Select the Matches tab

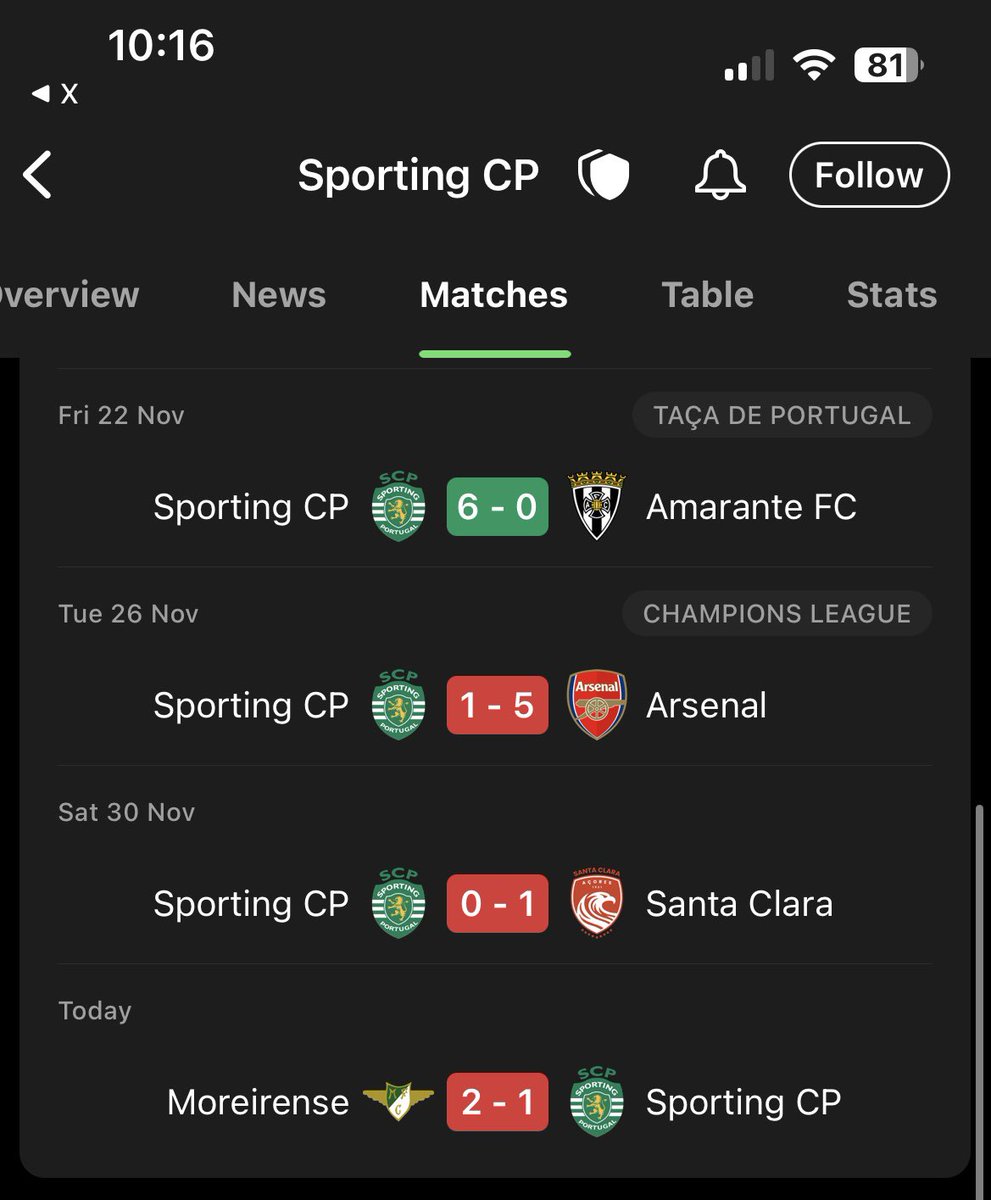[494, 295]
